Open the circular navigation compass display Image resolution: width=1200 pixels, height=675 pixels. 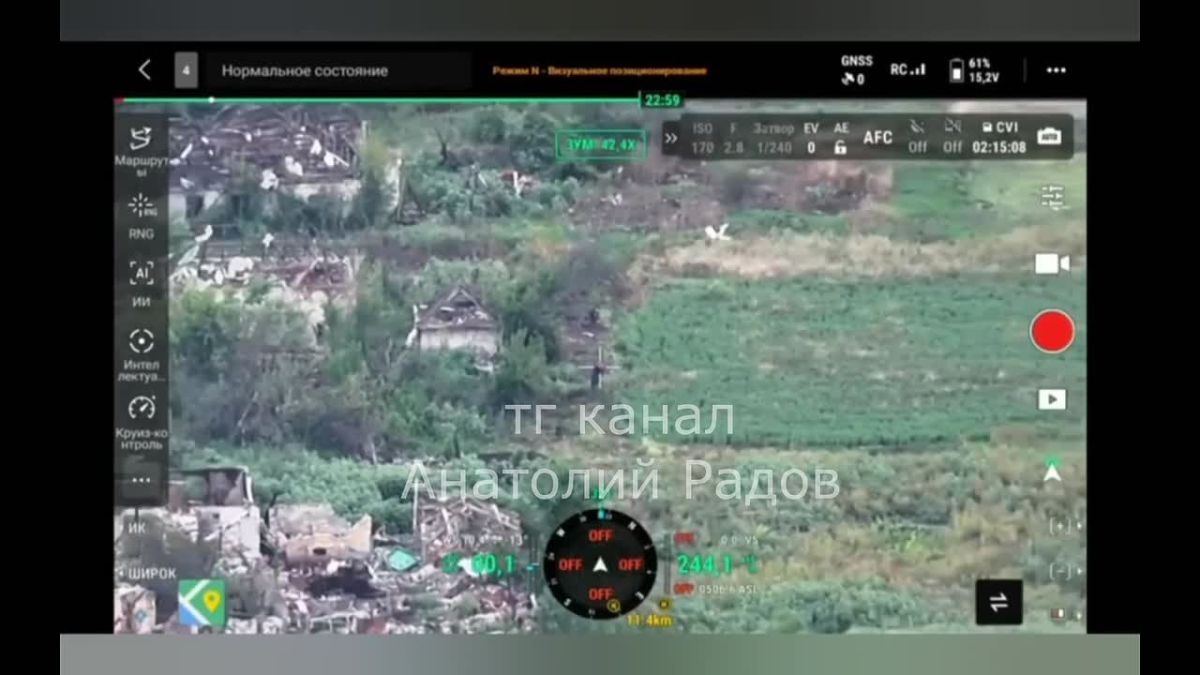coord(600,564)
